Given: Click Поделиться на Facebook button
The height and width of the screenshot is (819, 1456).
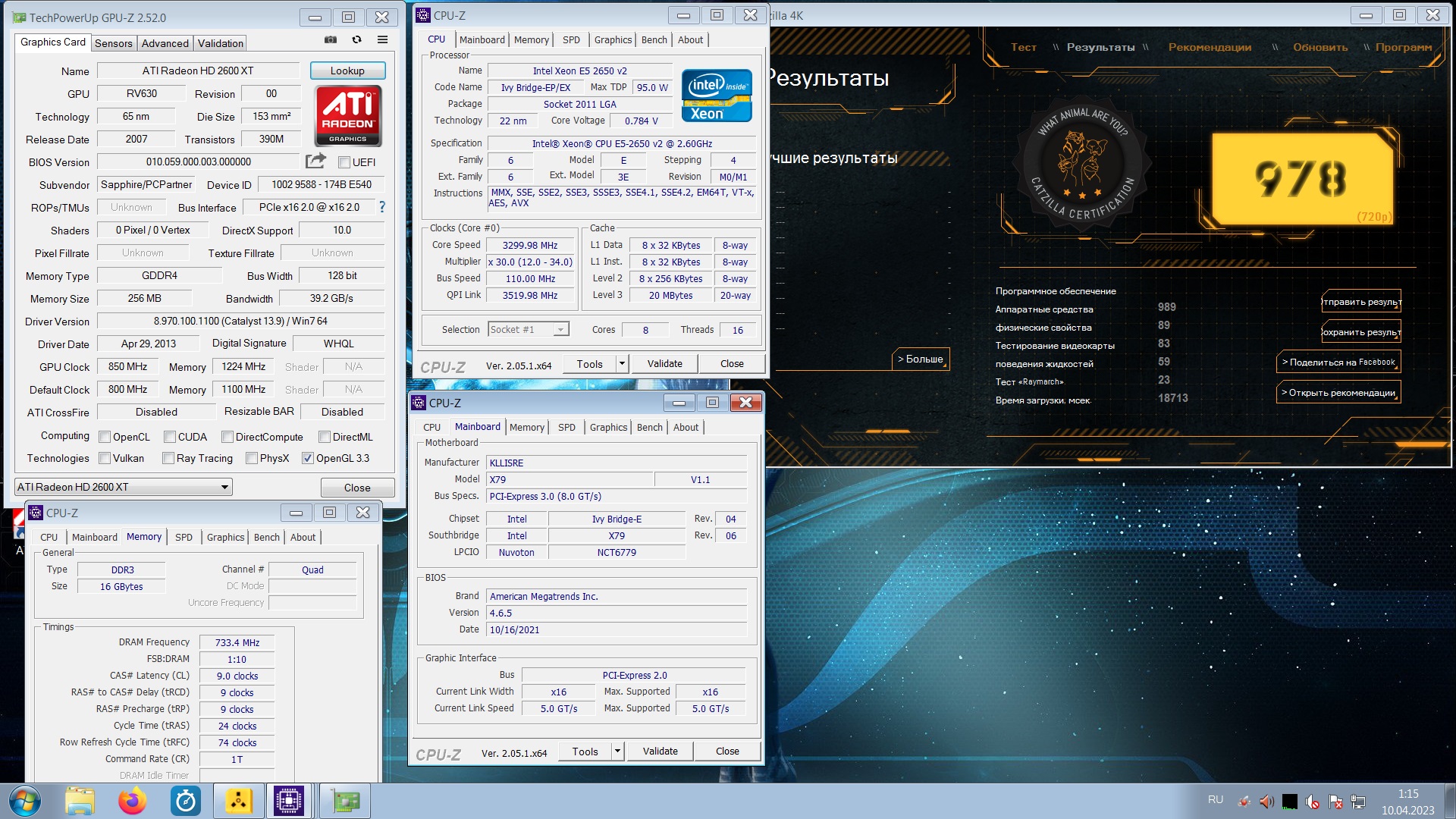Looking at the screenshot, I should point(1338,362).
